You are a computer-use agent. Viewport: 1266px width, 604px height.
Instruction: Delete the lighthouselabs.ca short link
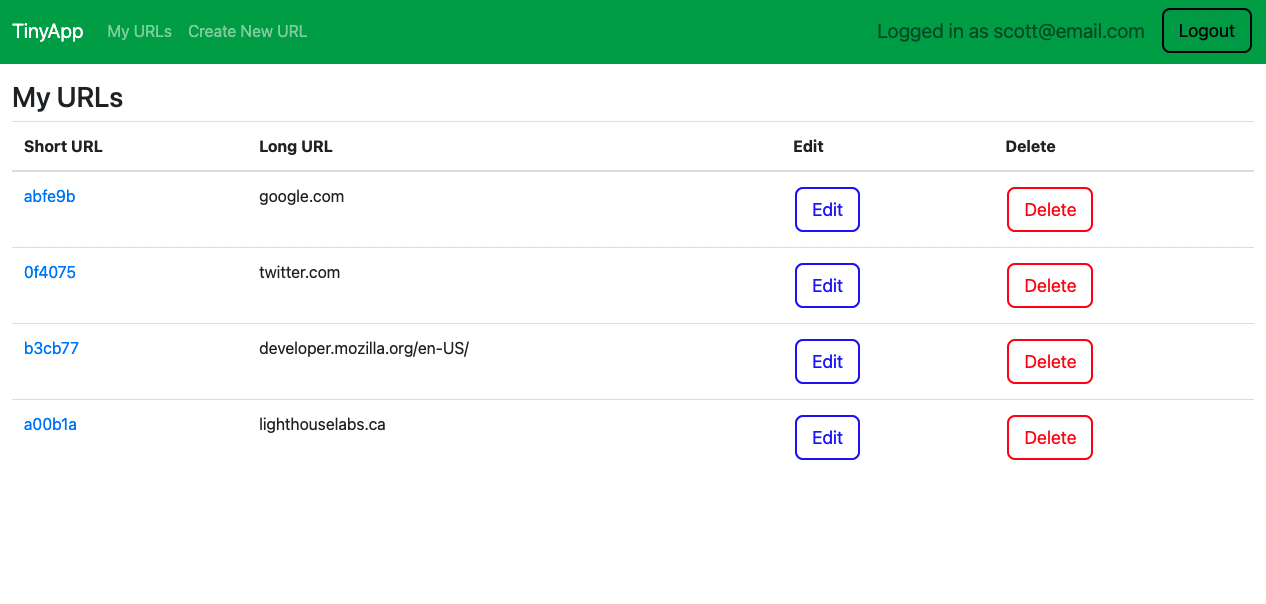pos(1049,437)
